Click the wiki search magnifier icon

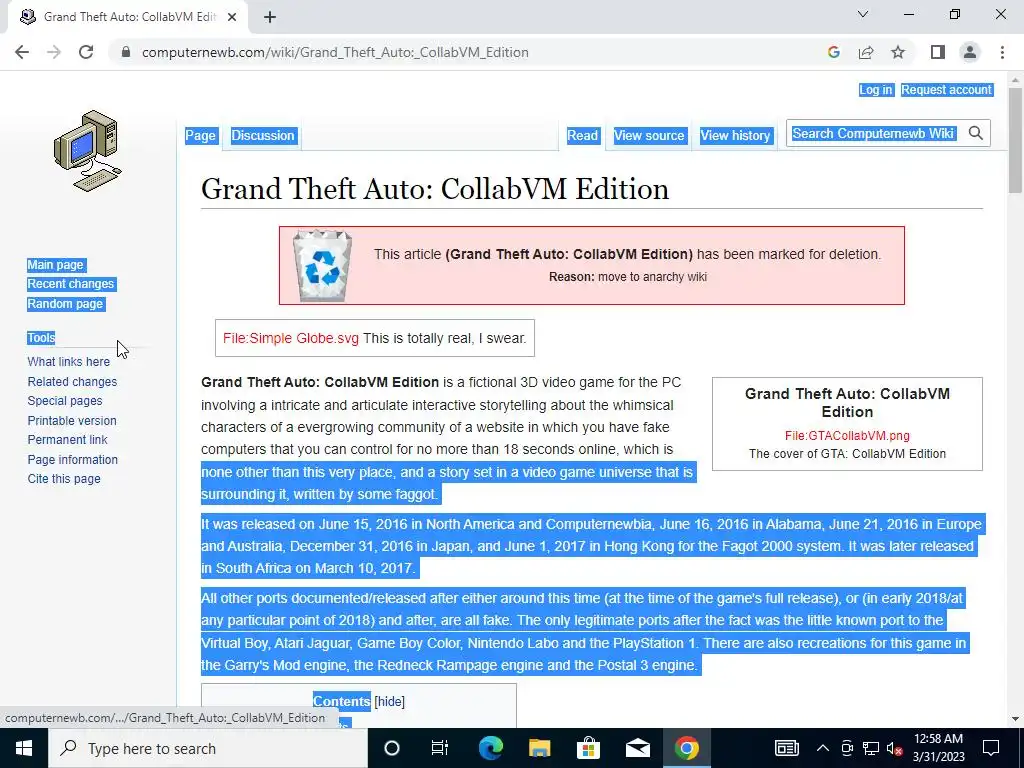pyautogui.click(x=976, y=133)
